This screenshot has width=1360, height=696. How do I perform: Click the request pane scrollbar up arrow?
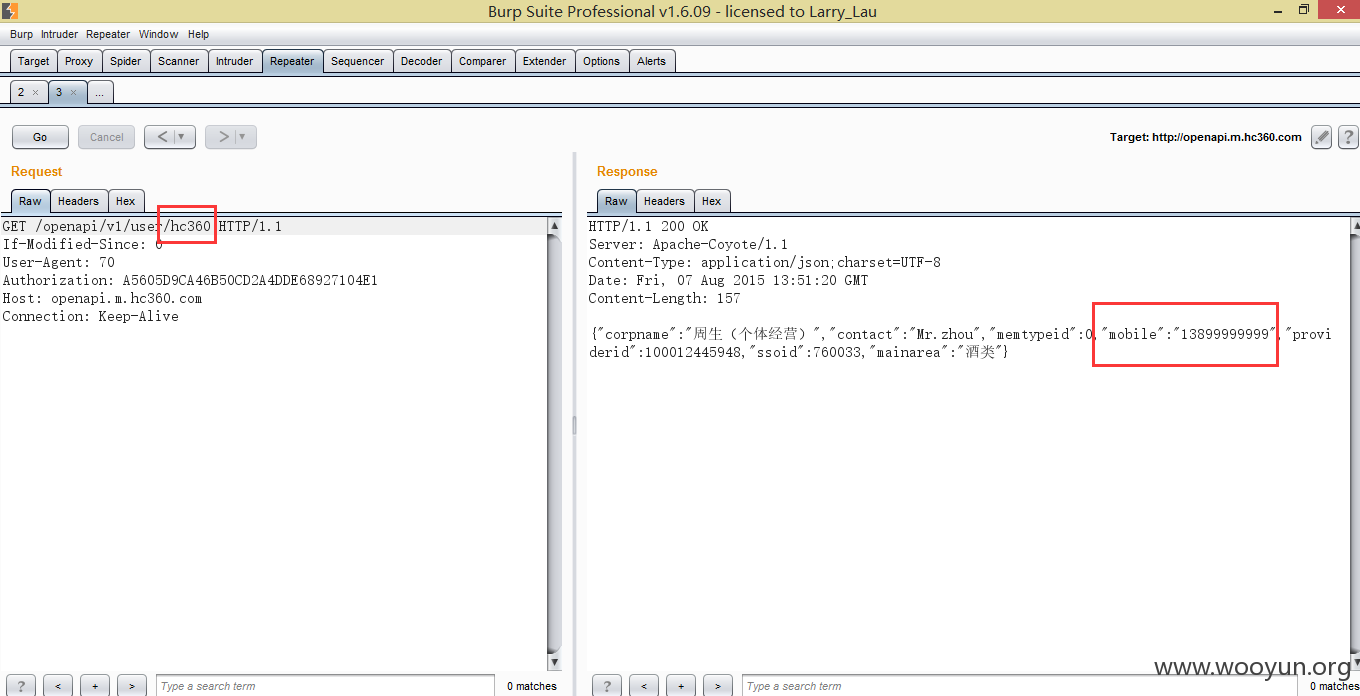point(555,226)
